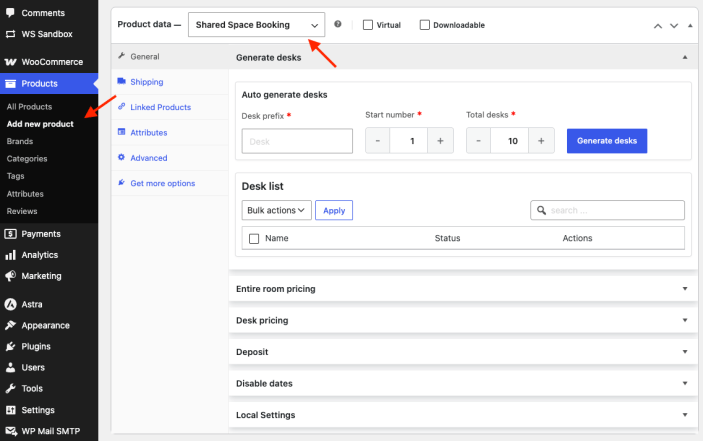Click the product data help question icon
Image resolution: width=703 pixels, height=441 pixels.
[338, 24]
